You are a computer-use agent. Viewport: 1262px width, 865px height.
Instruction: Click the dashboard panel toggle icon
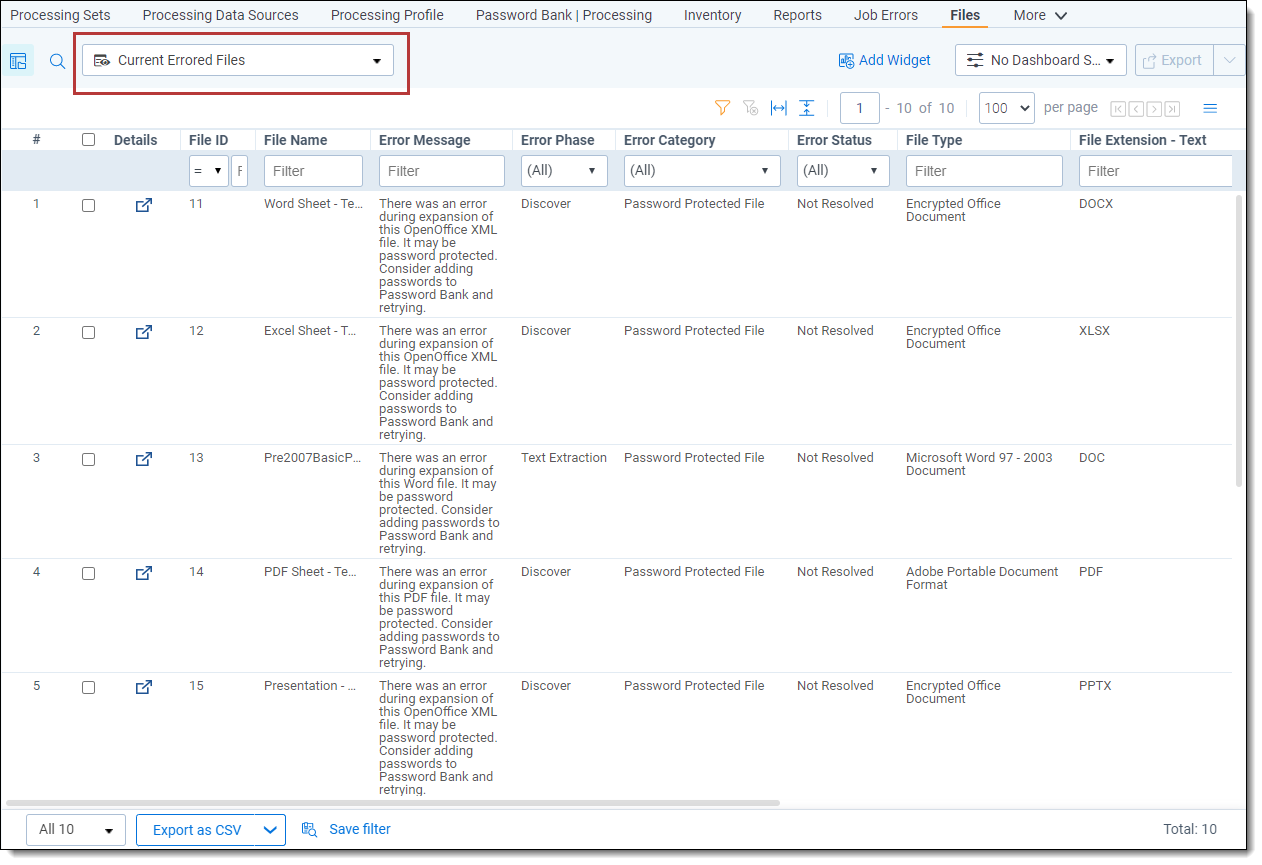(x=18, y=61)
